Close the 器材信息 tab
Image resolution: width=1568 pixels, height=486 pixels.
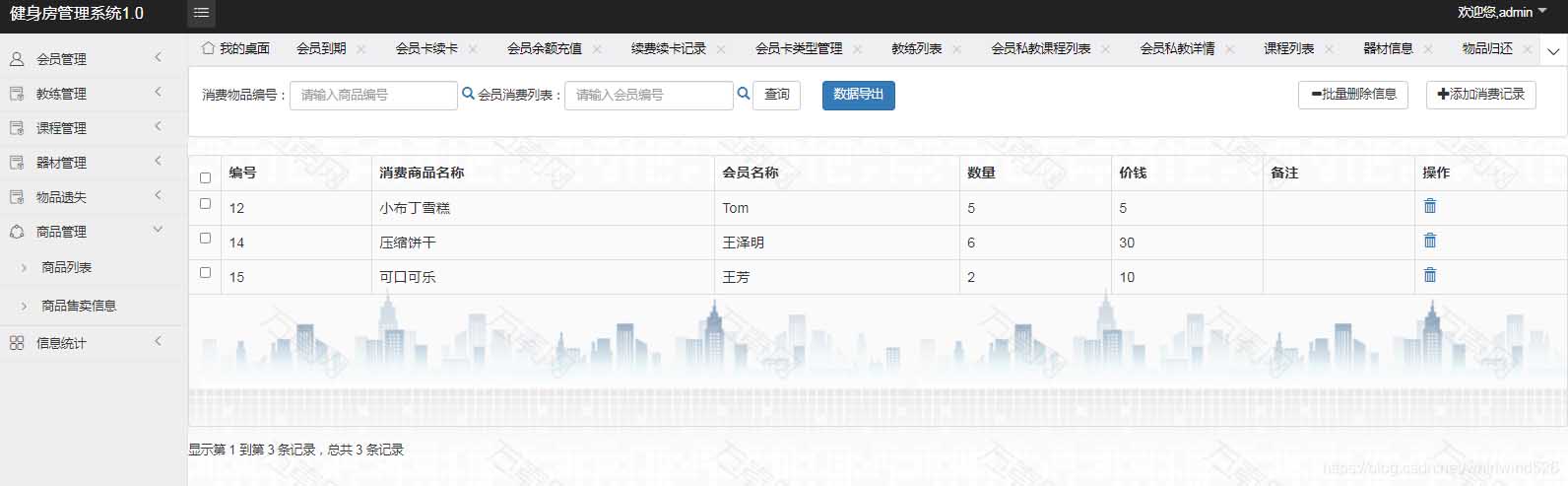coord(1428,48)
